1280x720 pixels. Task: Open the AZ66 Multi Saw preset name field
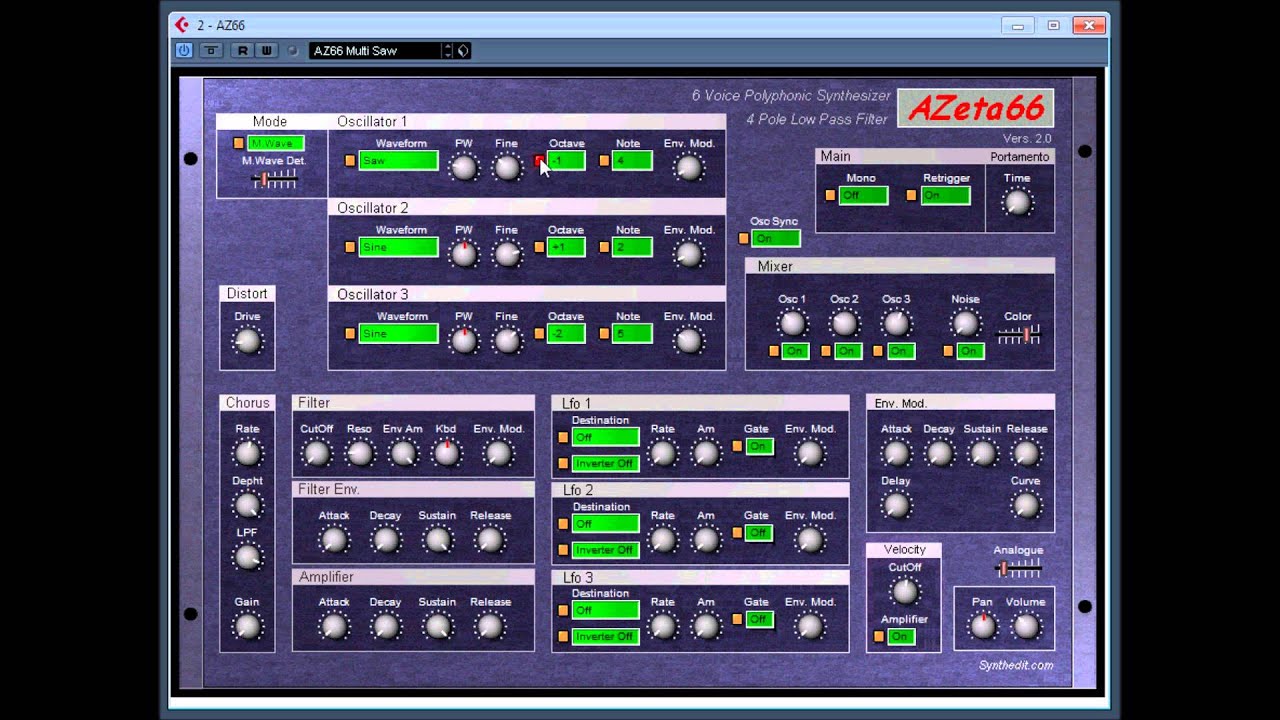[375, 50]
